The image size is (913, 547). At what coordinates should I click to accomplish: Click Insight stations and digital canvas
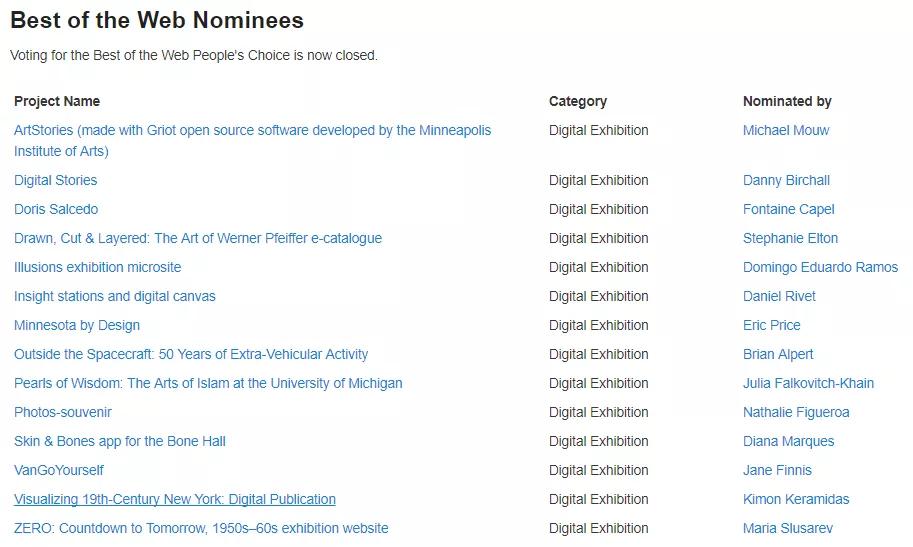coord(115,297)
